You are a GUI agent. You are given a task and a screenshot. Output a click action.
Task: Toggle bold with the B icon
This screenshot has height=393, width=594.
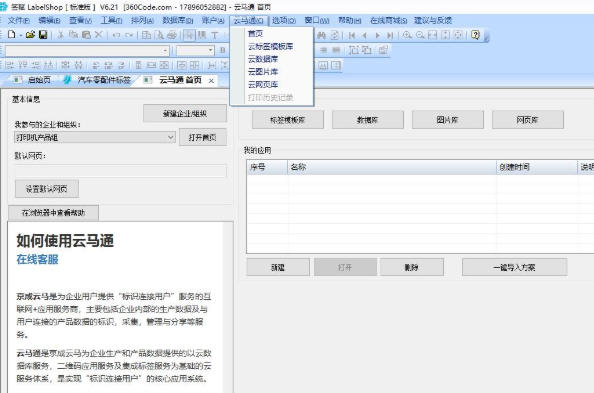[x=223, y=50]
